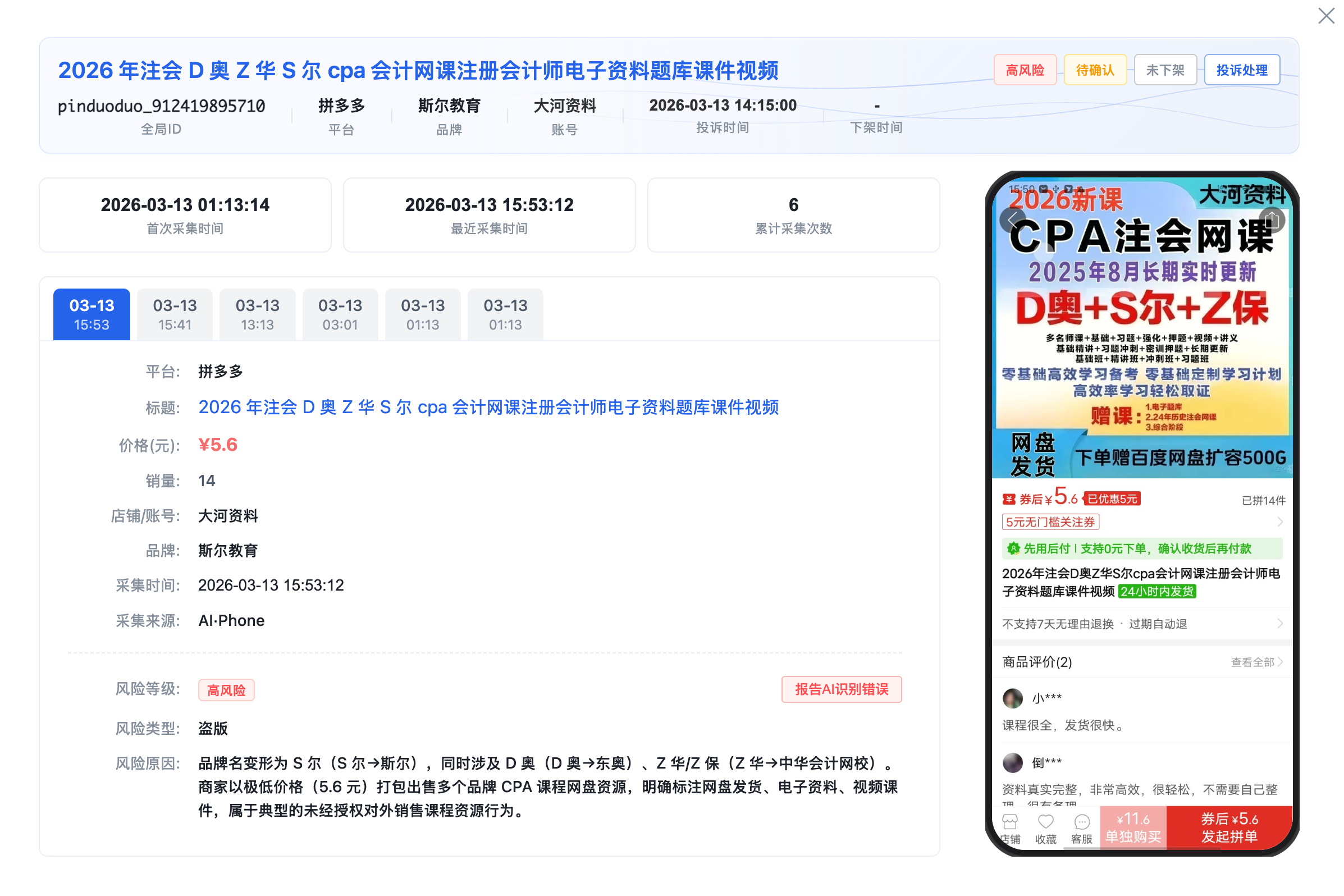1344x896 pixels.
Task: Expand the 已拼14件 purchase details chevron
Action: 1282,521
